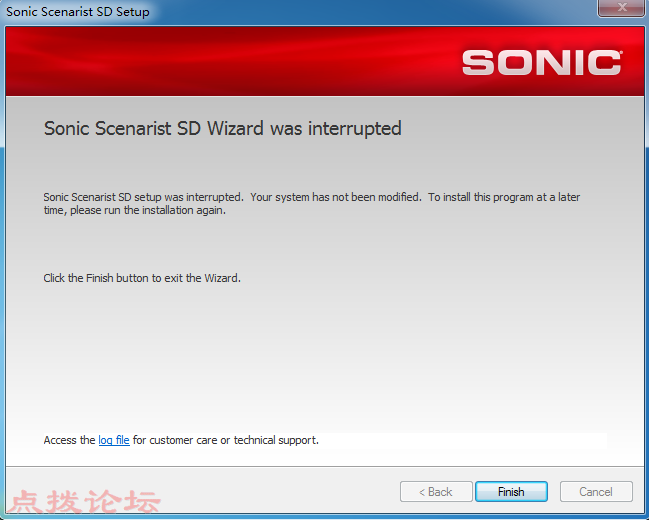649x520 pixels.
Task: Click the 'Sonic Scenarist SD Setup' title bar
Action: click(x=78, y=12)
